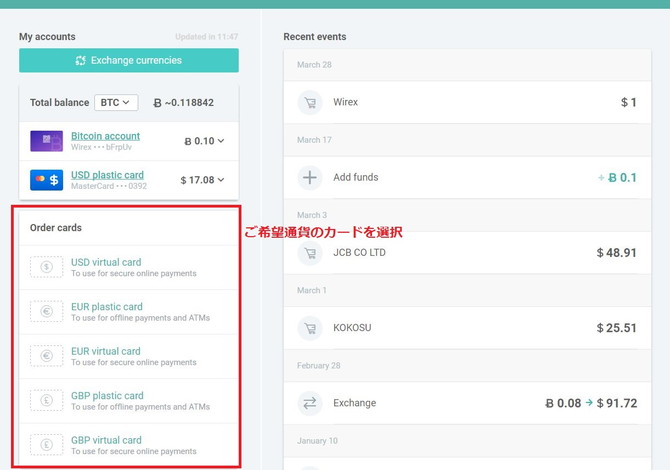670x470 pixels.
Task: Order the GBP plastic card
Action: (x=129, y=401)
